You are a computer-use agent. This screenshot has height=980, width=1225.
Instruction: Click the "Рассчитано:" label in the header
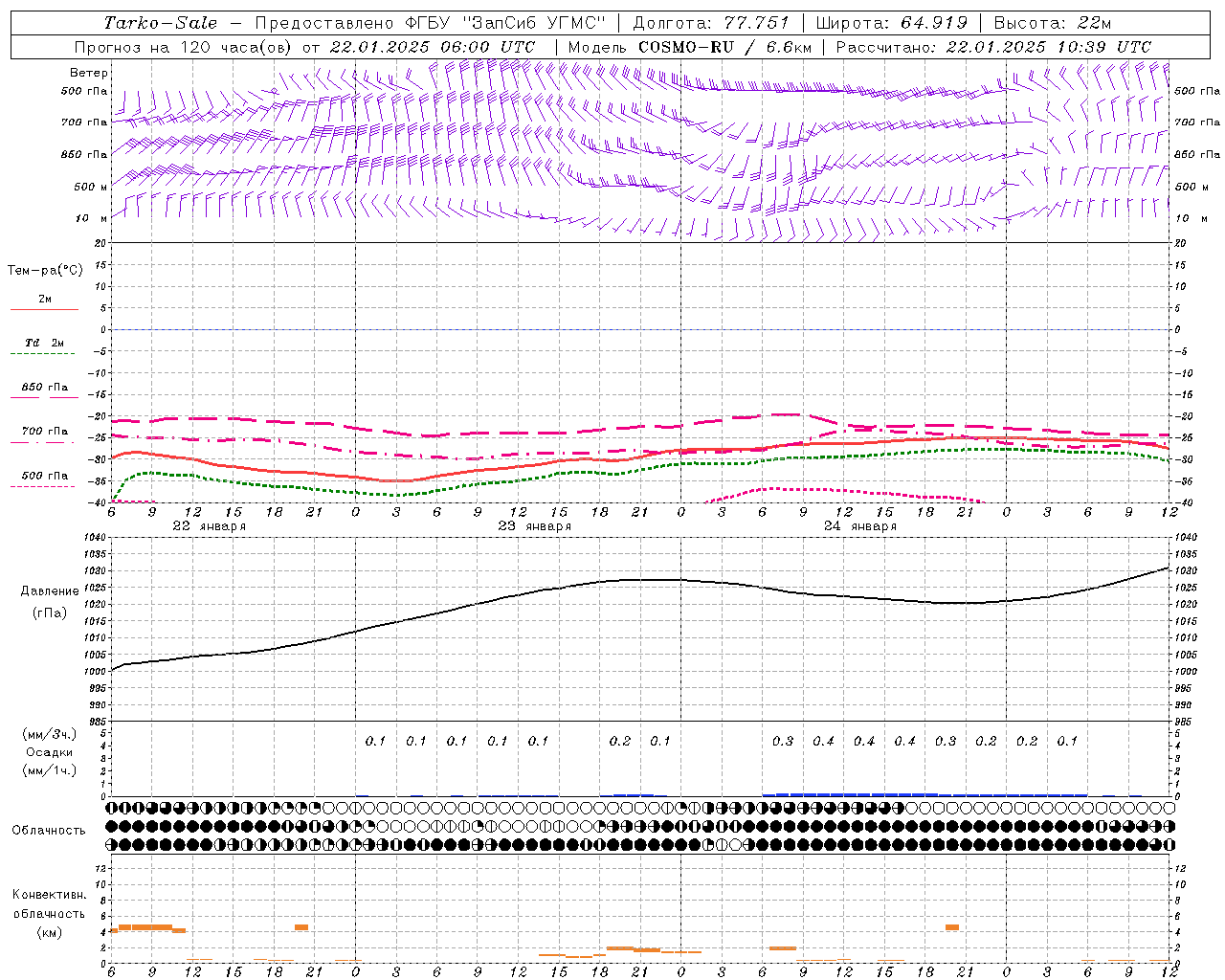pos(887,47)
